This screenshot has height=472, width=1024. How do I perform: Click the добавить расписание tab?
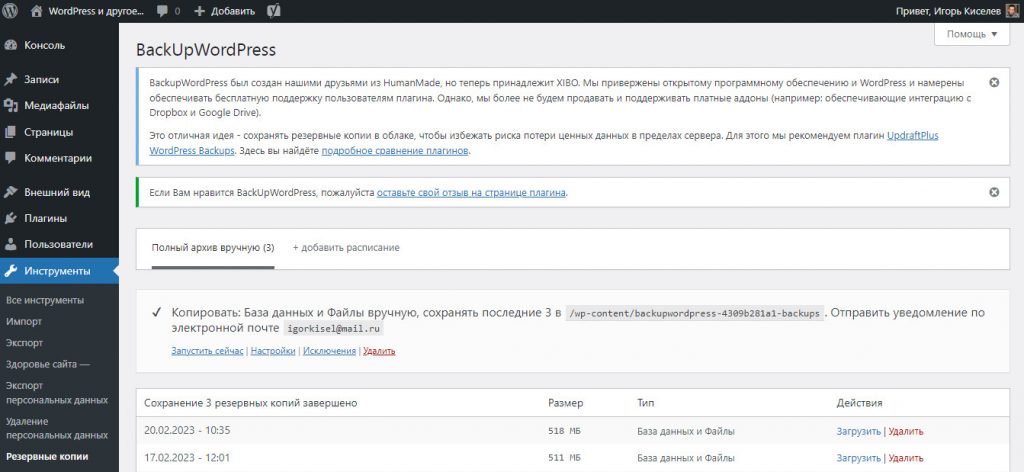346,247
